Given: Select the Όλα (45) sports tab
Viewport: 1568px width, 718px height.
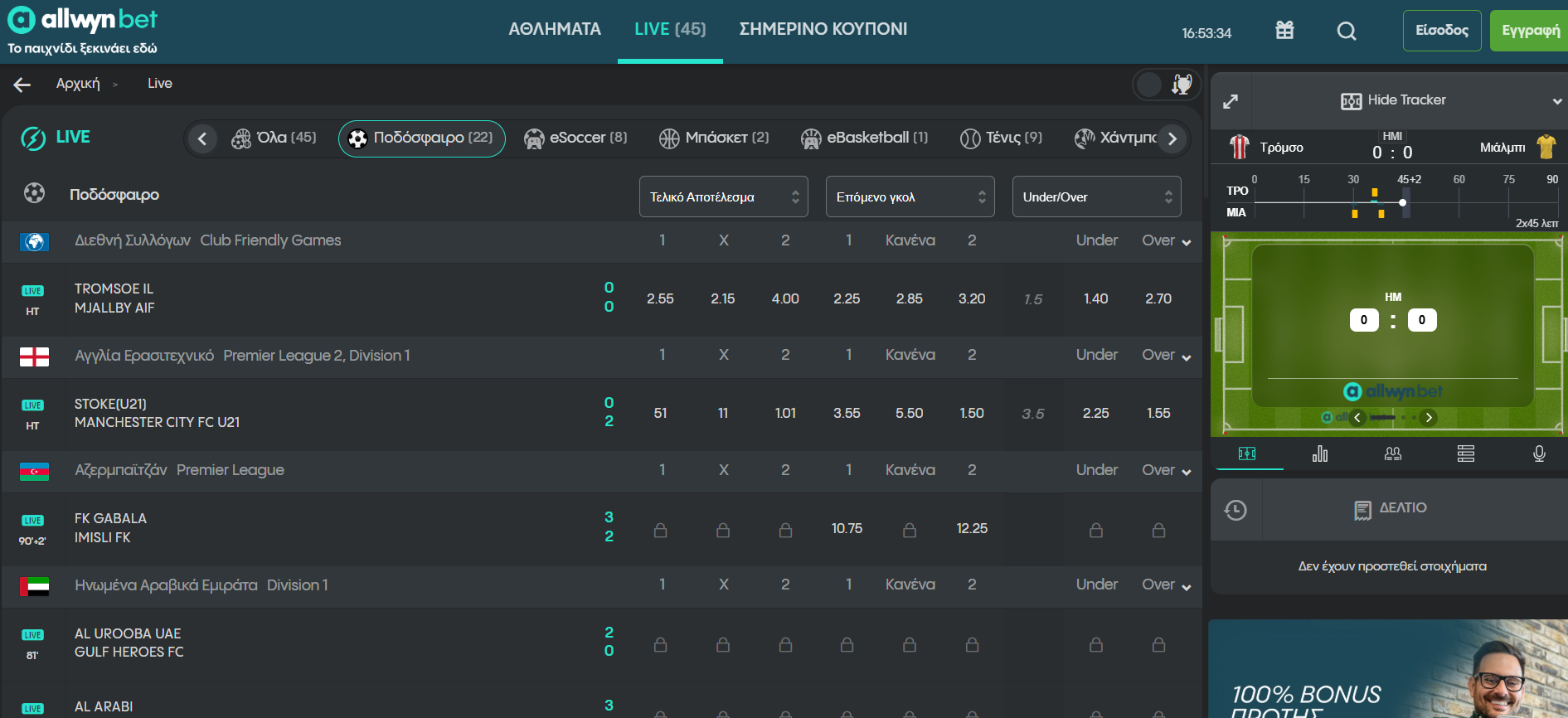Looking at the screenshot, I should [274, 138].
